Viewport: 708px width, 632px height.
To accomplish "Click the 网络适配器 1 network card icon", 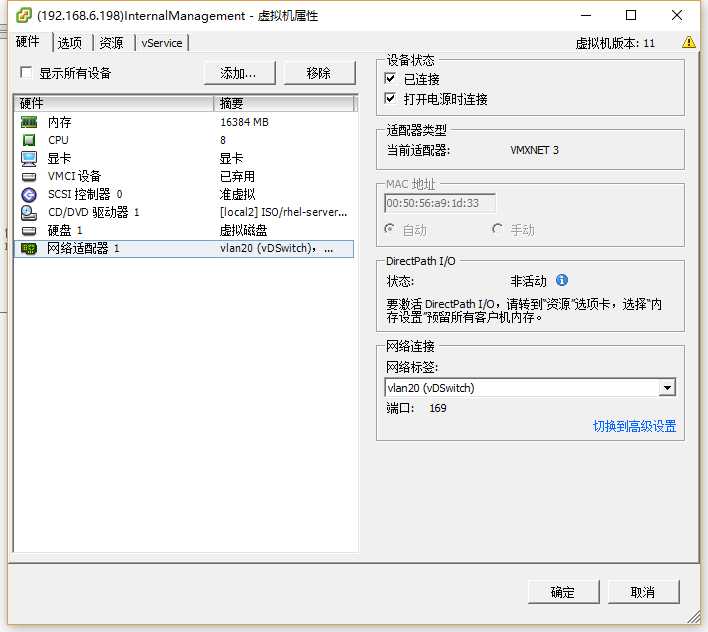I will (29, 249).
